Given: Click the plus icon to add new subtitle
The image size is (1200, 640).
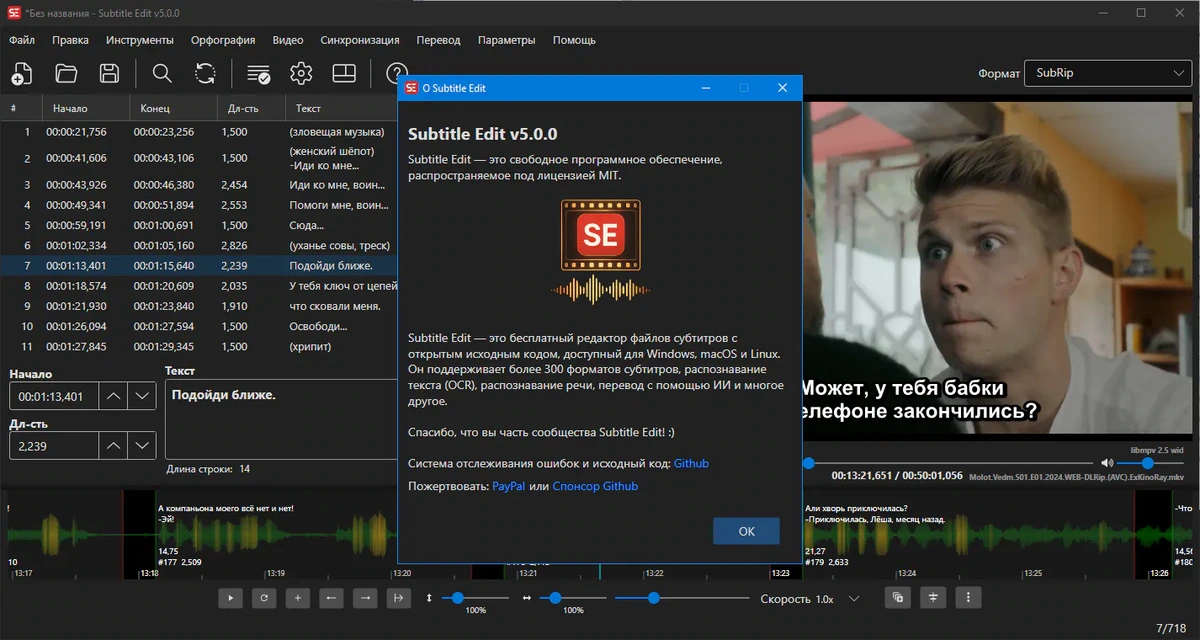Looking at the screenshot, I should tap(297, 598).
